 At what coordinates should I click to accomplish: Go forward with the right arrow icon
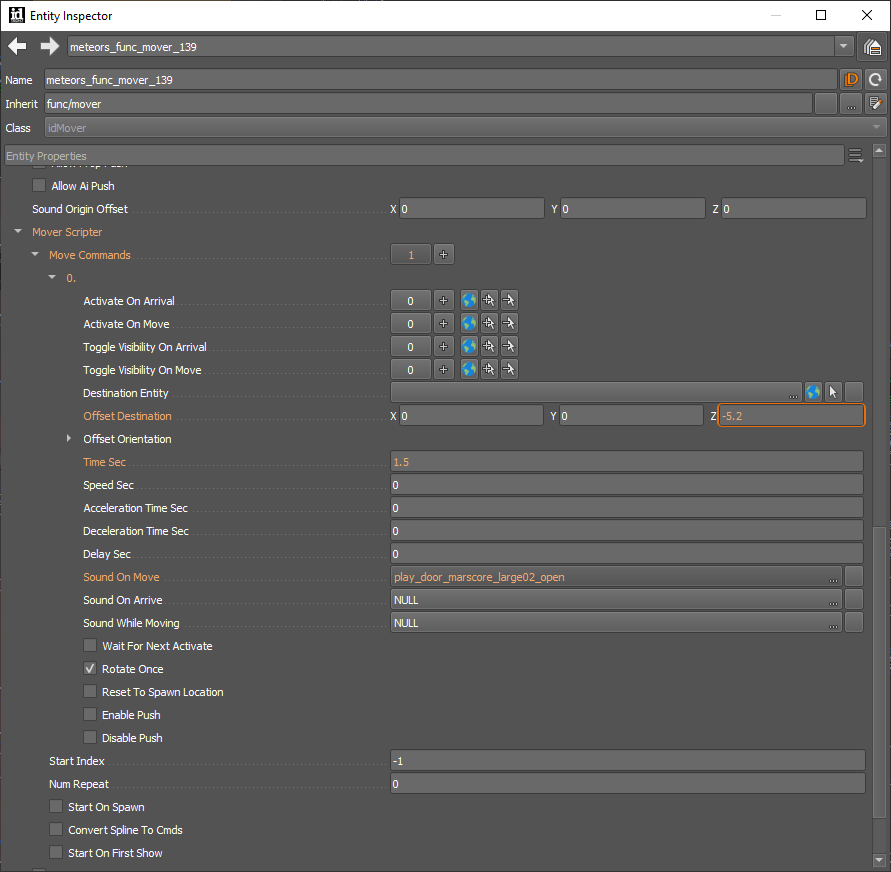49,47
